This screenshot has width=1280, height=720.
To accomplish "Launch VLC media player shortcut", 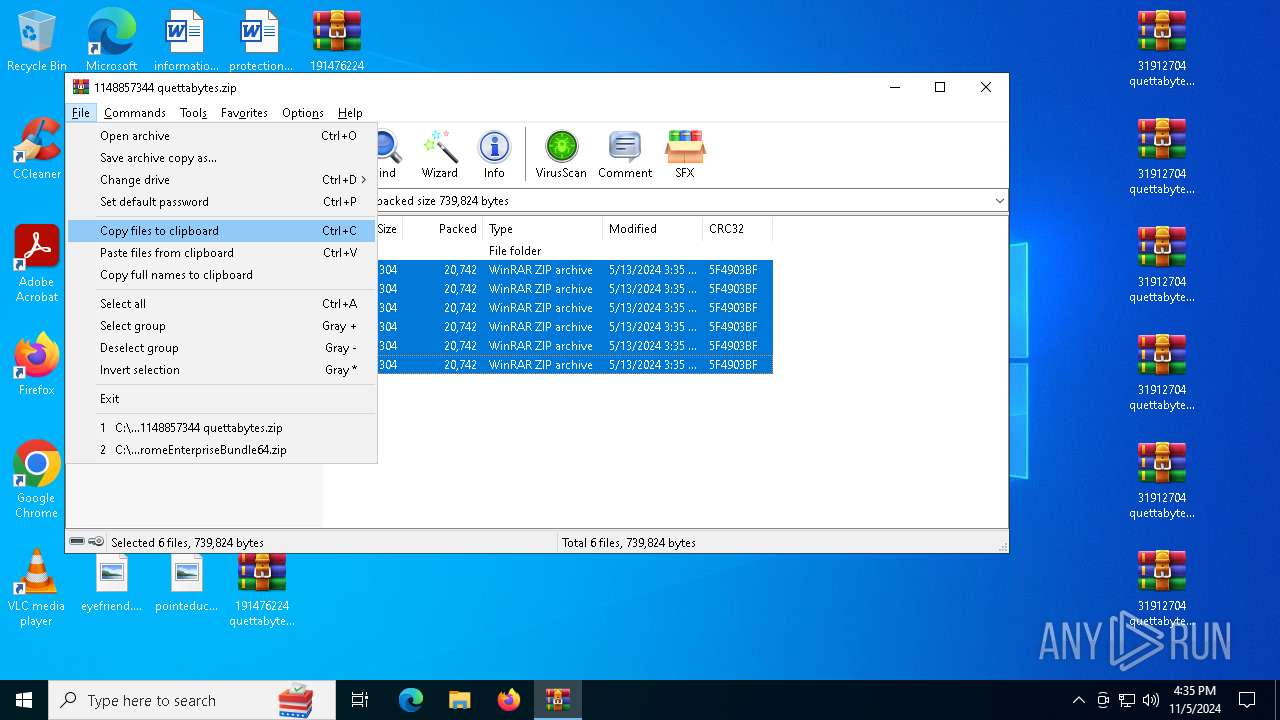I will point(36,587).
